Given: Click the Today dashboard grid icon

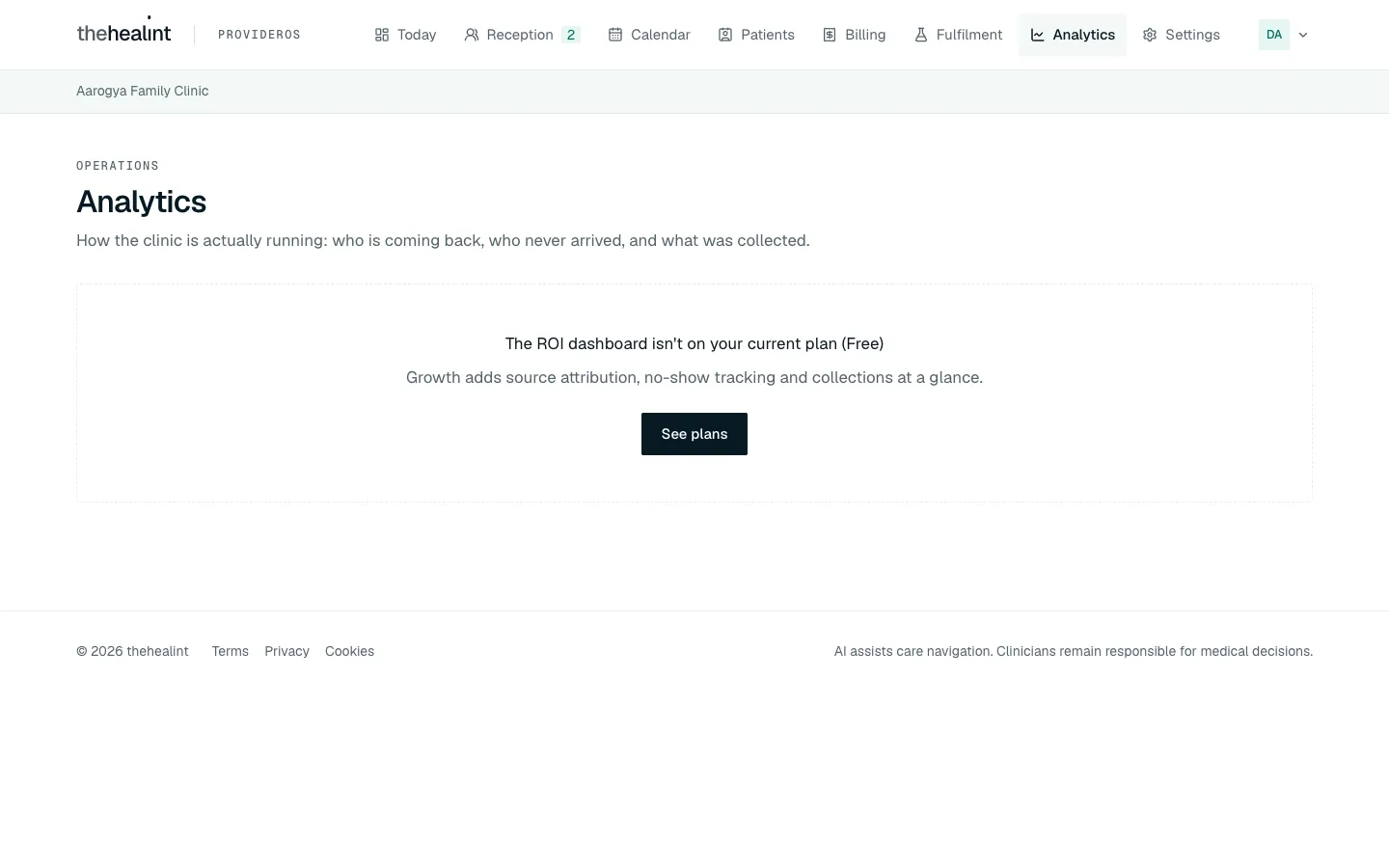Looking at the screenshot, I should [382, 35].
